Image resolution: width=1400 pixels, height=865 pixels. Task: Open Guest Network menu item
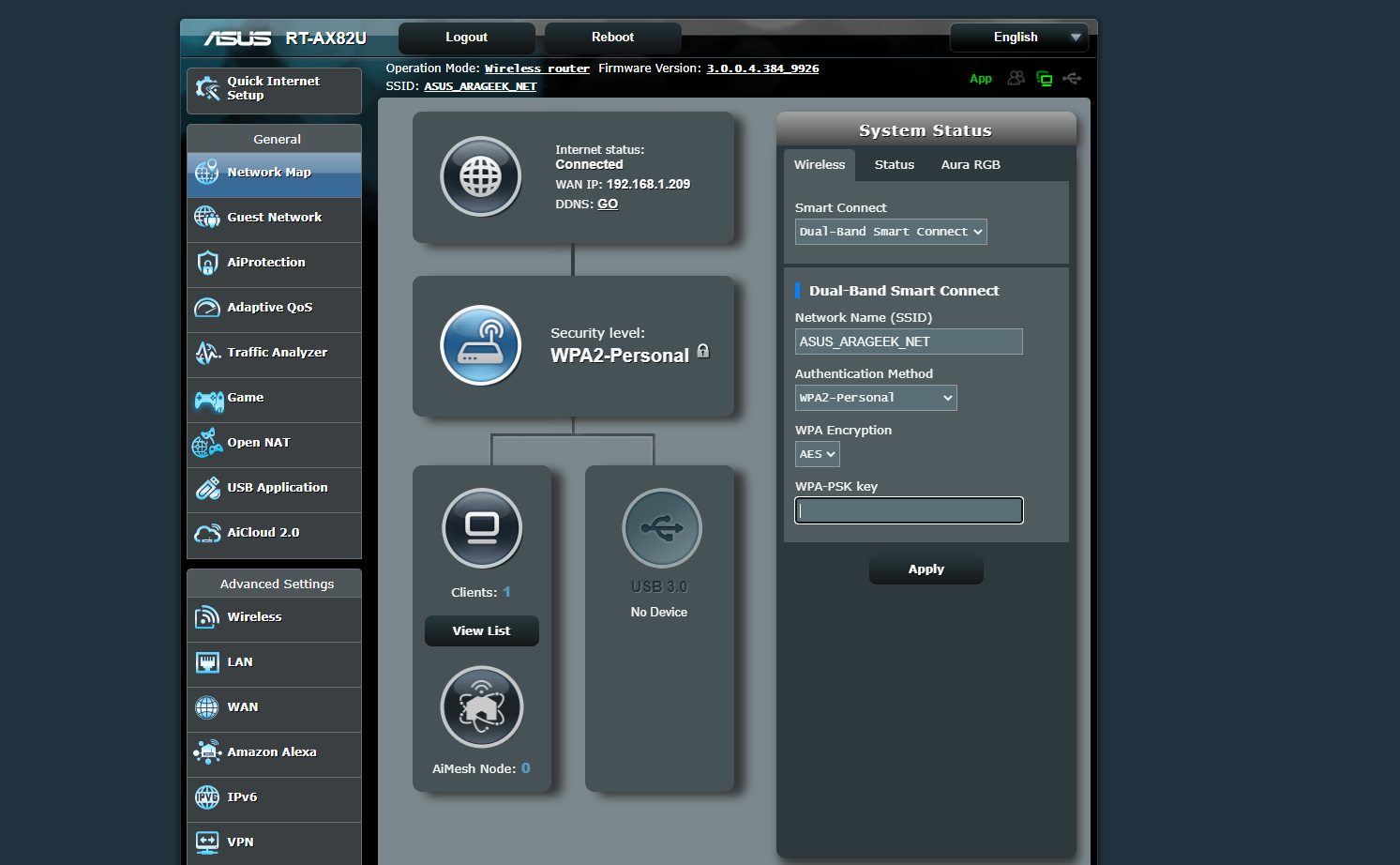pyautogui.click(x=274, y=220)
